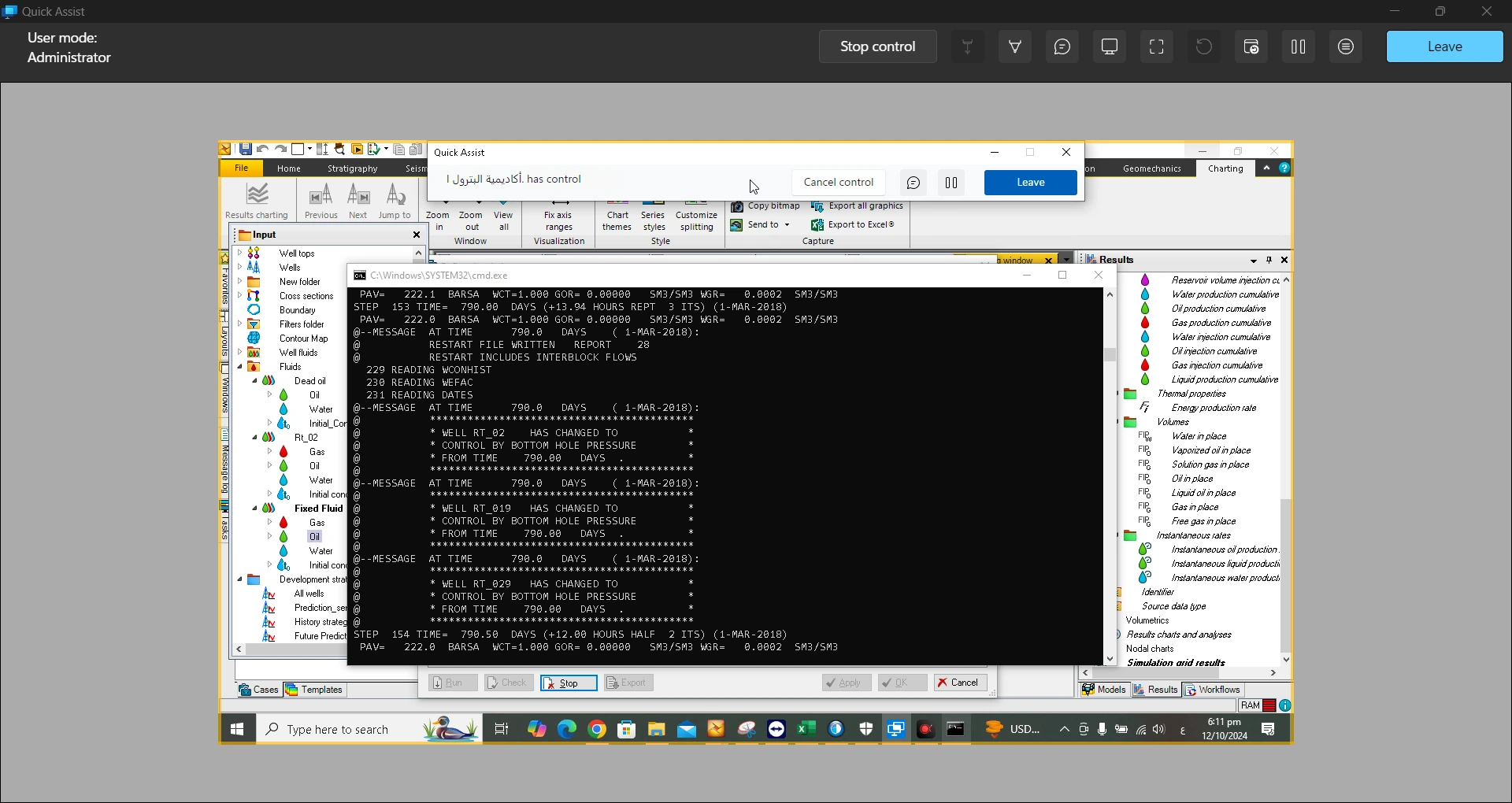Image resolution: width=1512 pixels, height=803 pixels.
Task: Open Google Chrome from the taskbar
Action: pos(597,730)
